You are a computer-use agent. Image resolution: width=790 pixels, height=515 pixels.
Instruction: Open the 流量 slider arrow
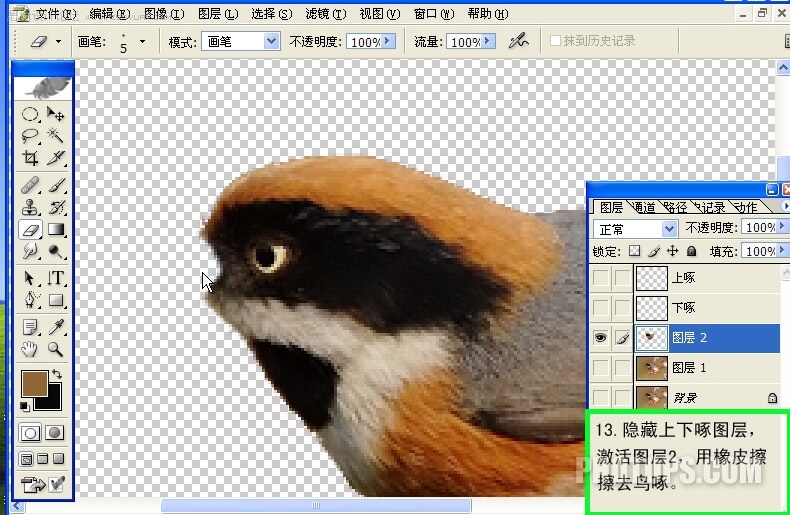[x=488, y=41]
